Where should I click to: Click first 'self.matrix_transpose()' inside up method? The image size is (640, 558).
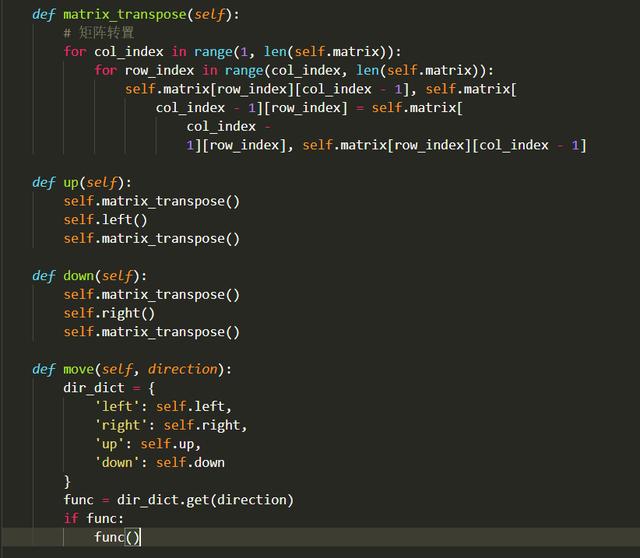tap(151, 201)
